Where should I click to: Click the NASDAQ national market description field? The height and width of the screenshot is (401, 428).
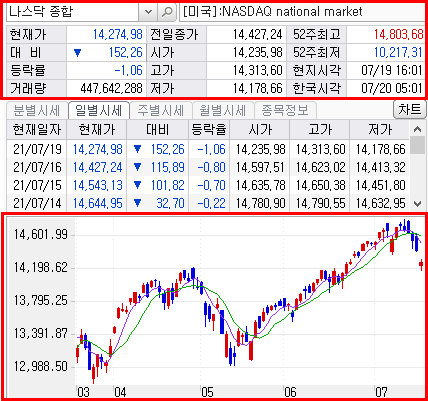click(303, 12)
